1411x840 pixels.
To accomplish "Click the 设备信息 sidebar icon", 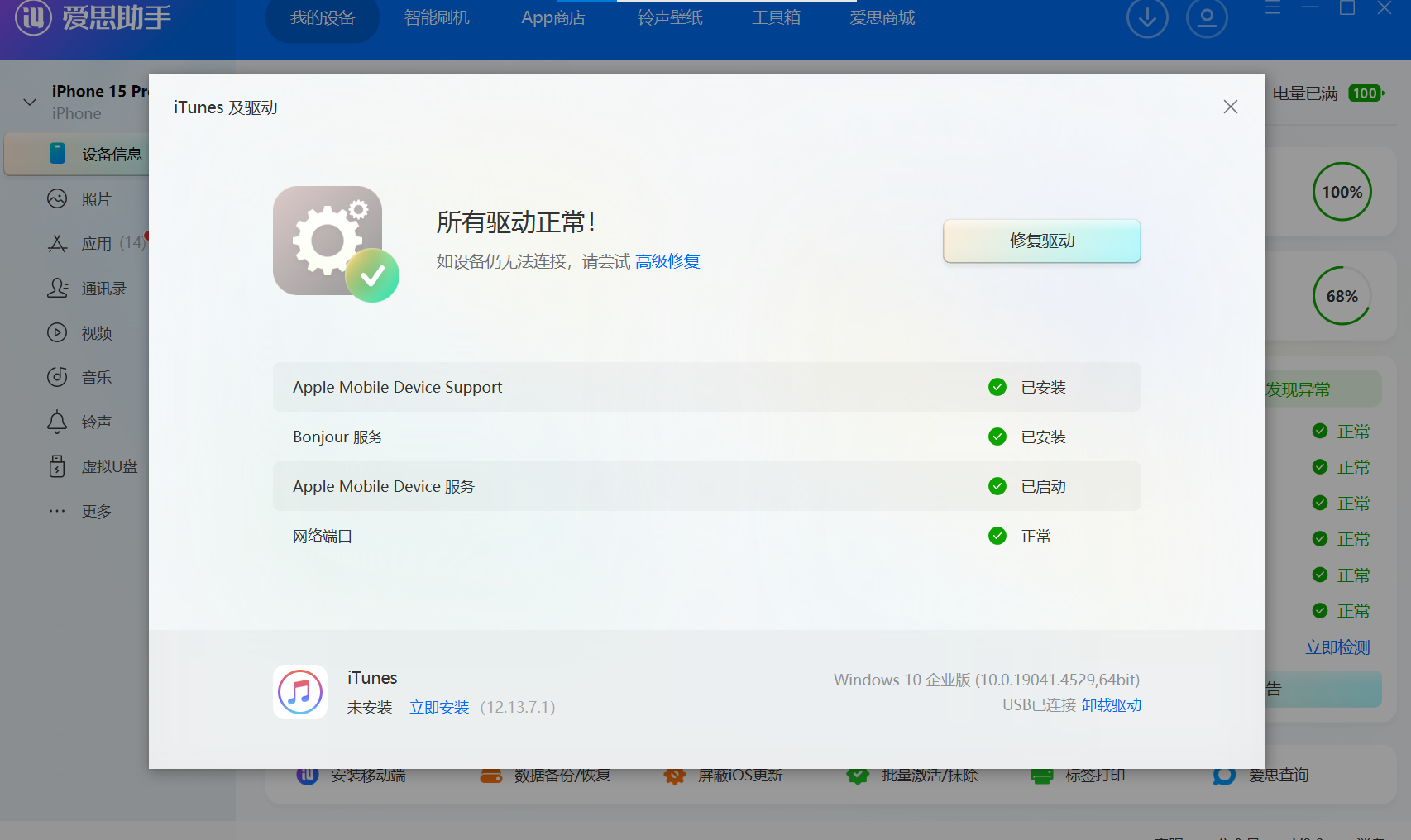I will click(x=57, y=154).
